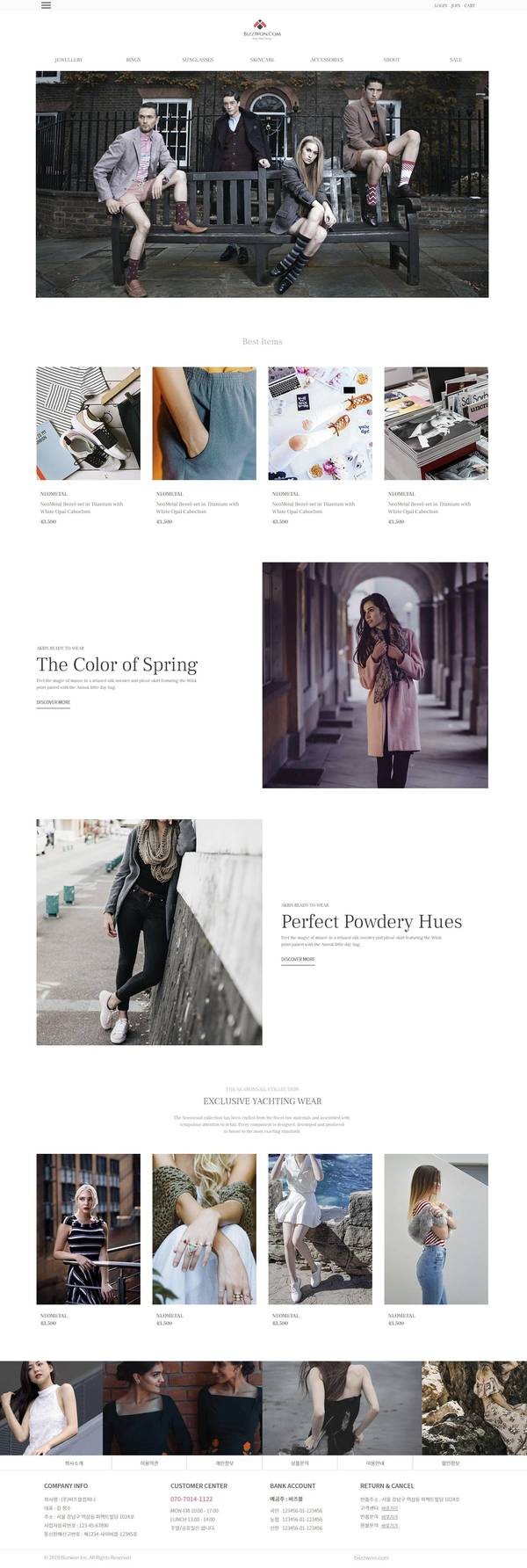Go to the CART page
Viewport: 527px width, 1568px height.
coord(469,5)
